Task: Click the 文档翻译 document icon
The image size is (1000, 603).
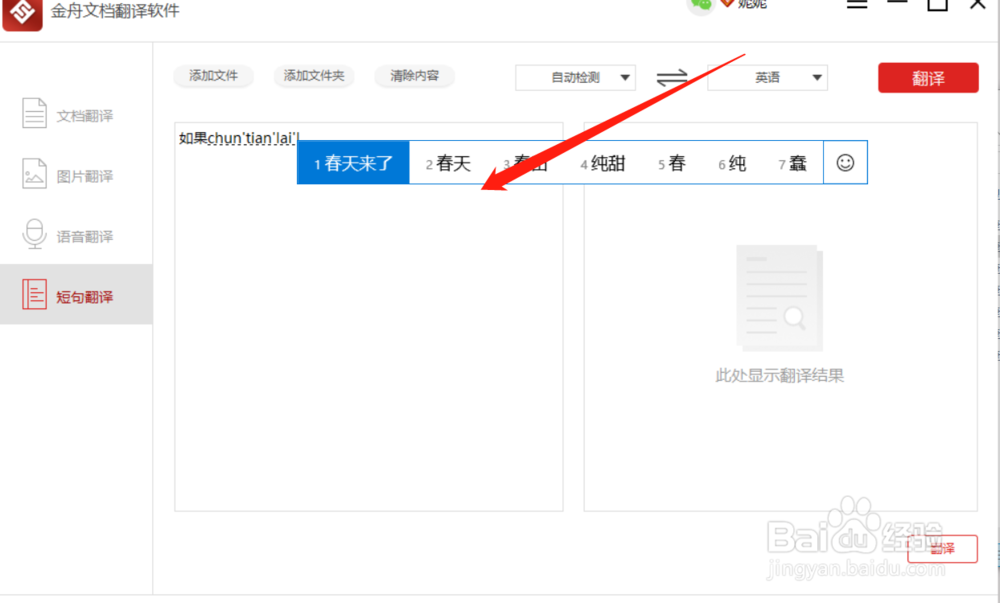Action: tap(34, 113)
